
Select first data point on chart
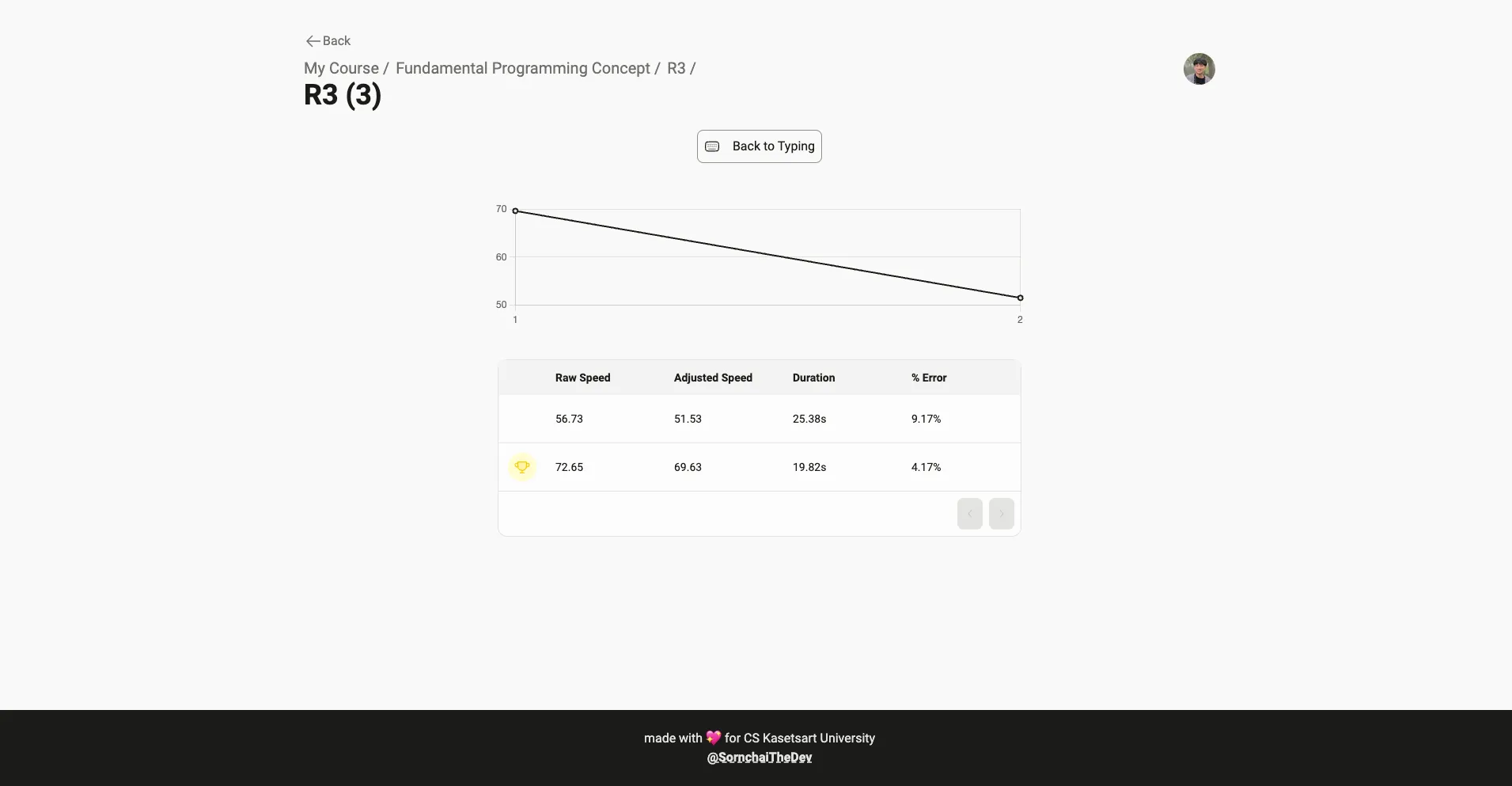516,211
